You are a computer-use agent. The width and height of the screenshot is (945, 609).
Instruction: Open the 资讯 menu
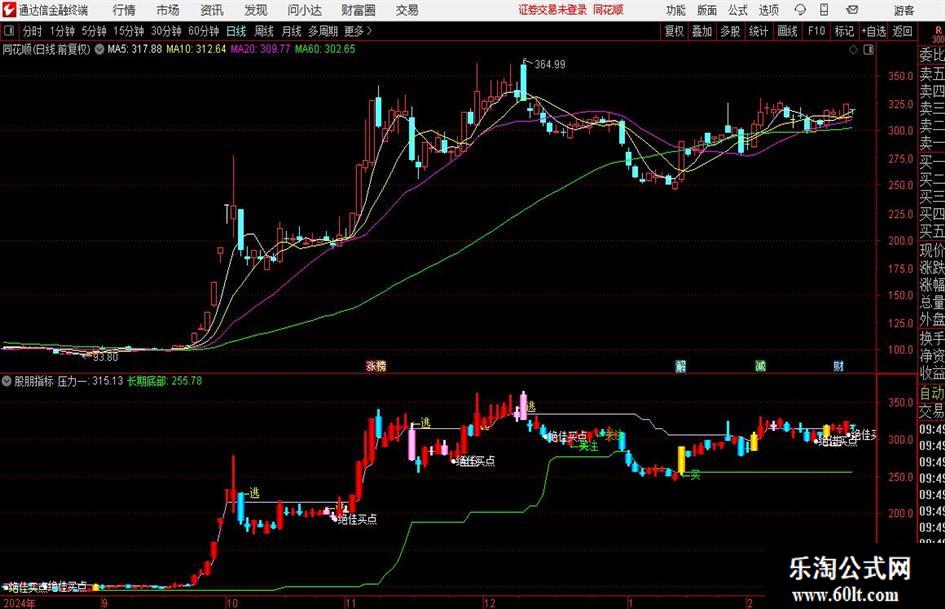click(x=212, y=10)
